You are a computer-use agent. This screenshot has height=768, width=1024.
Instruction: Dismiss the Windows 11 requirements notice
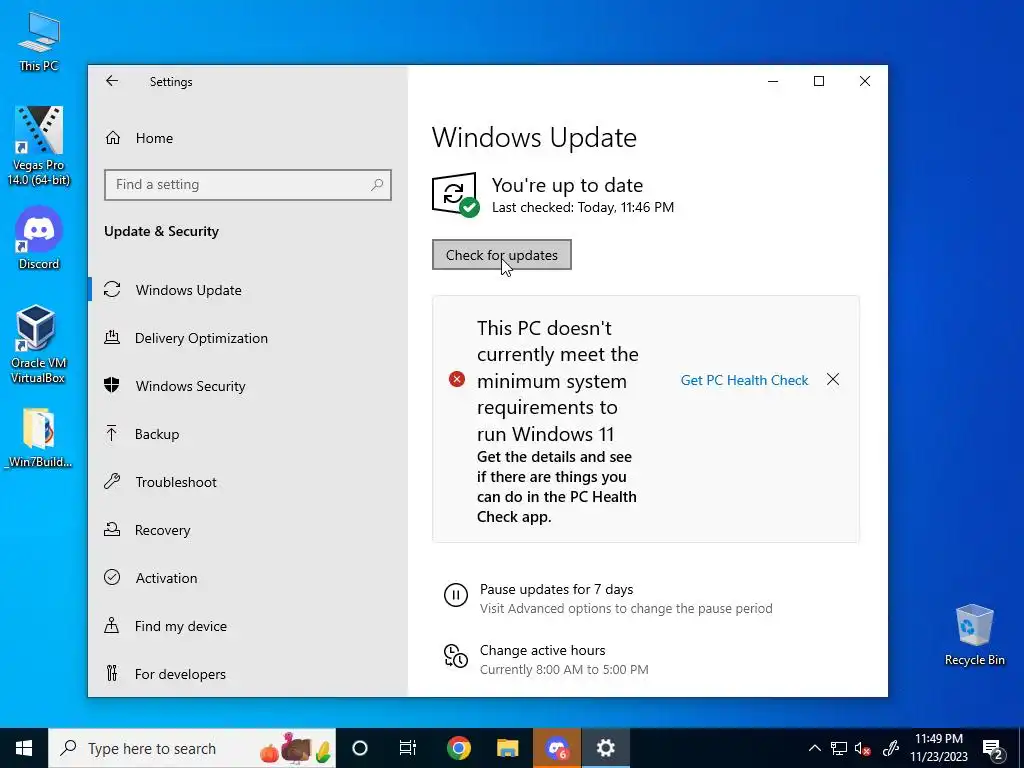point(833,379)
